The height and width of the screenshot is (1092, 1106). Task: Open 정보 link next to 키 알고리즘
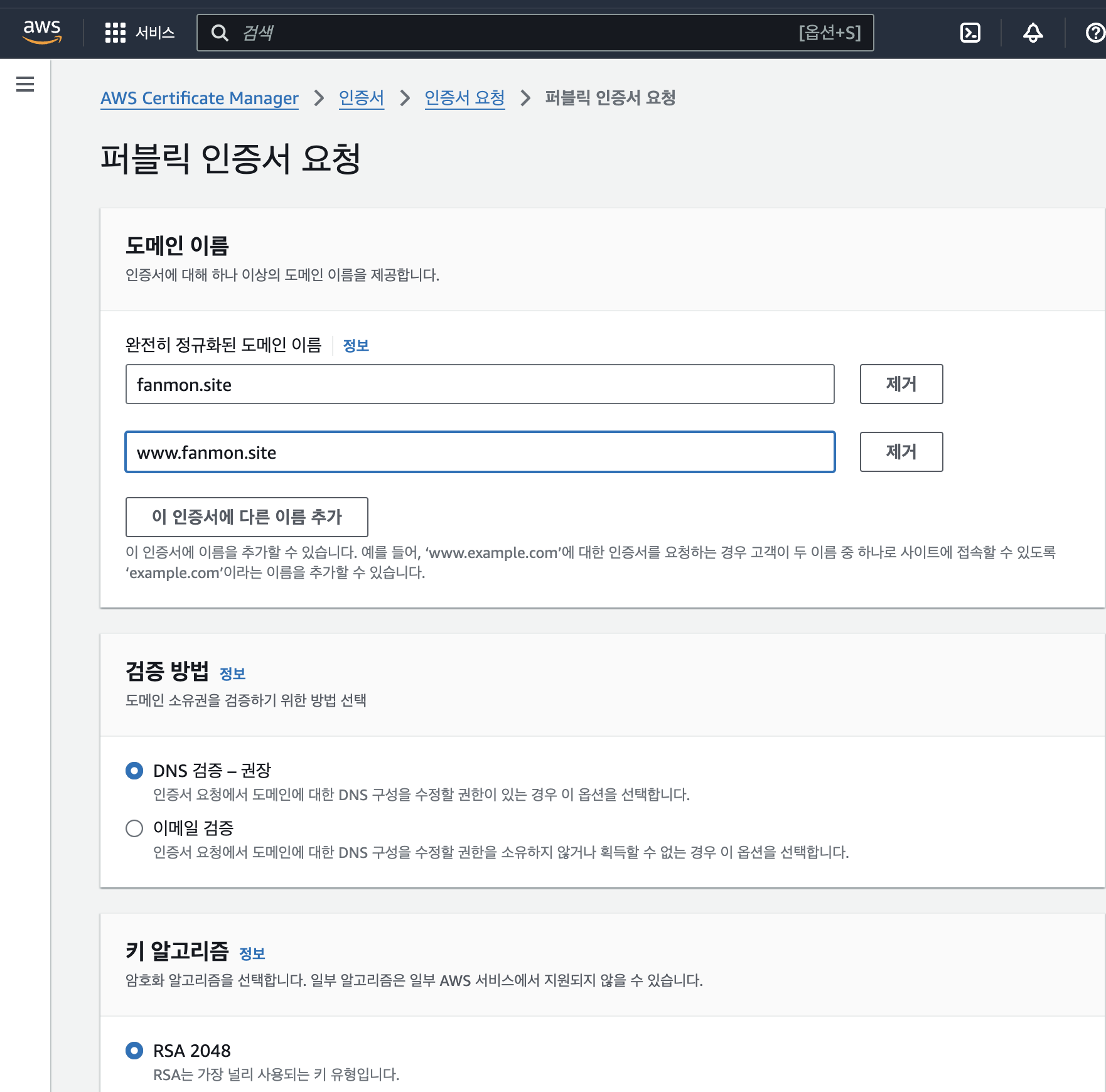(252, 953)
